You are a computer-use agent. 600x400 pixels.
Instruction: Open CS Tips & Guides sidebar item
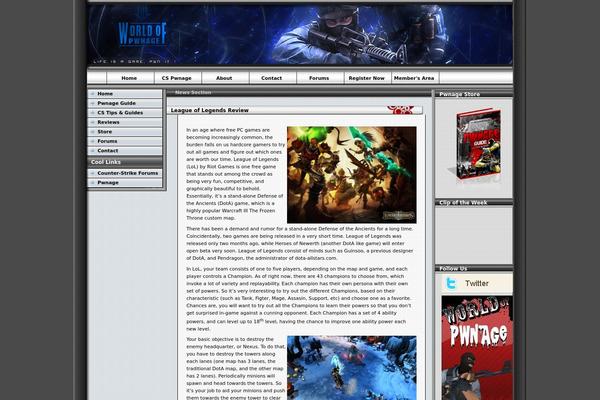tap(125, 113)
